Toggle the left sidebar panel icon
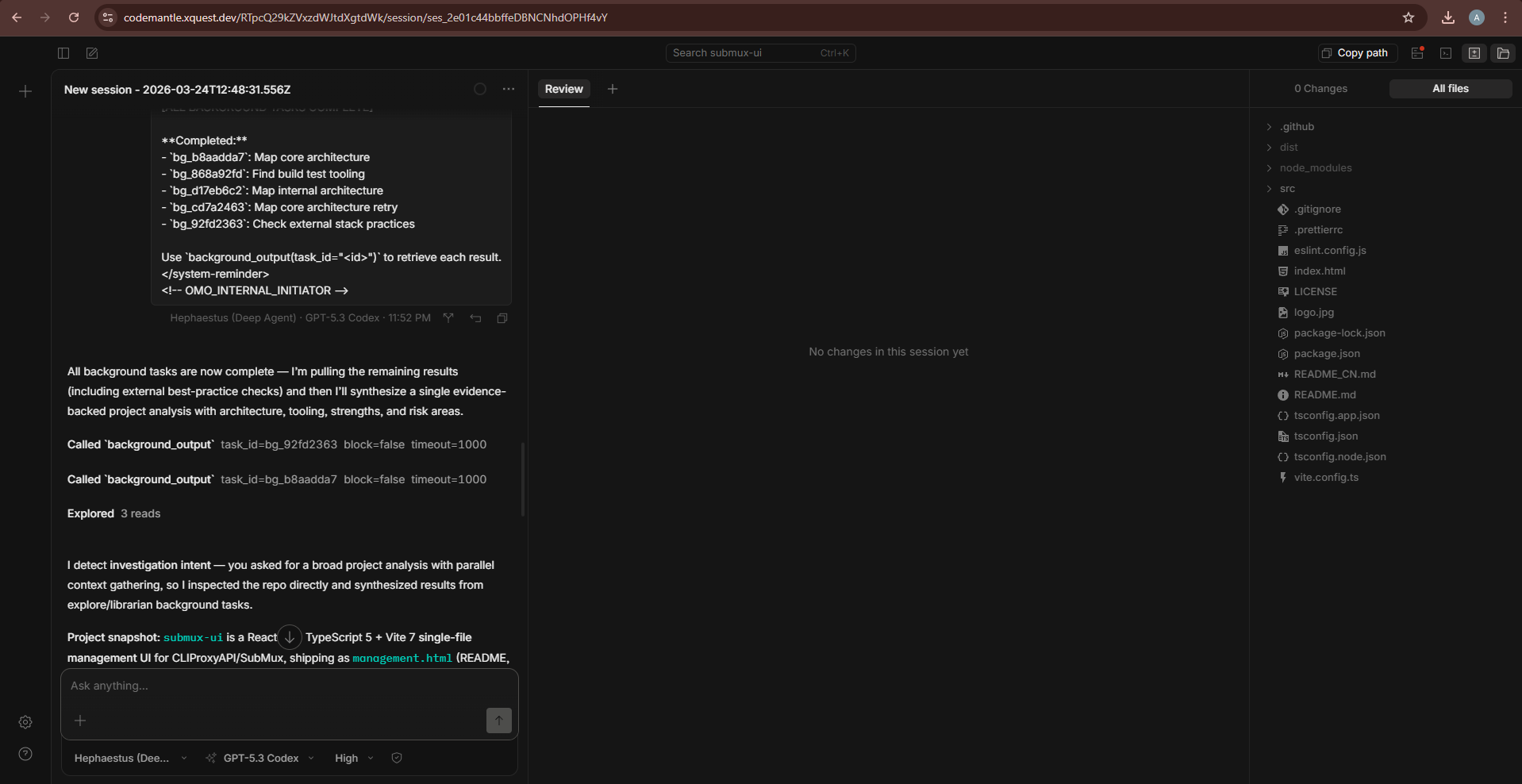1522x784 pixels. pos(63,53)
